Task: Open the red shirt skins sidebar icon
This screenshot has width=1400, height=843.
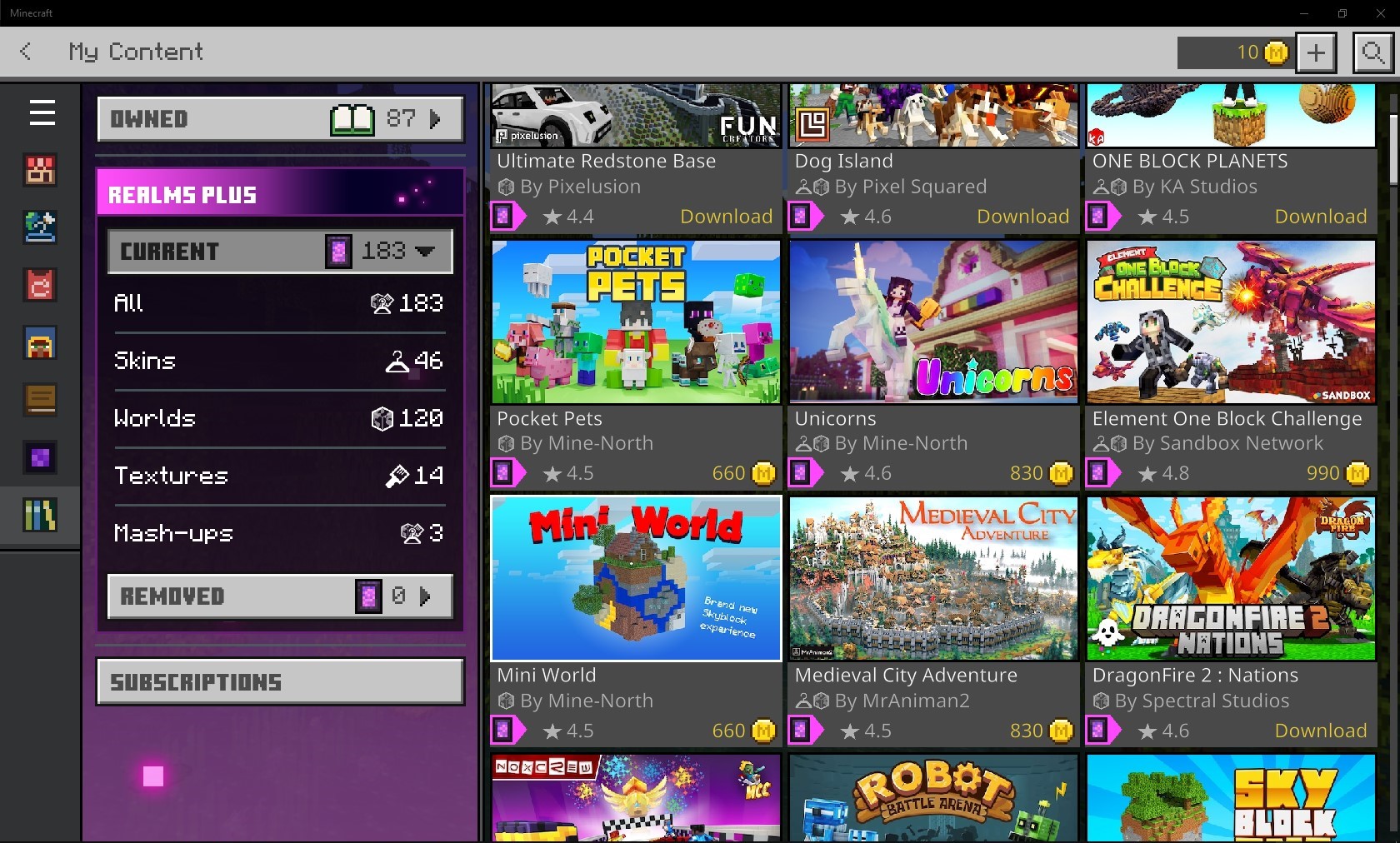Action: pos(41,285)
